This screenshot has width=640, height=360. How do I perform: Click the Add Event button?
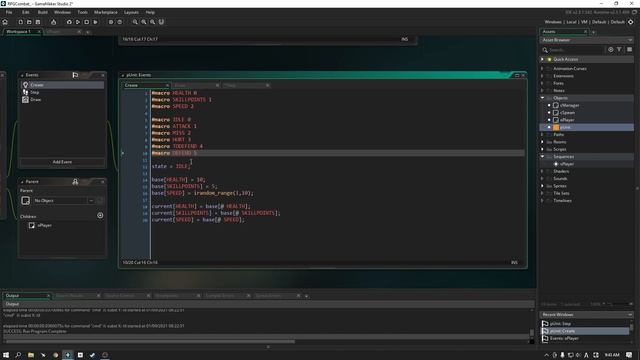click(x=62, y=162)
